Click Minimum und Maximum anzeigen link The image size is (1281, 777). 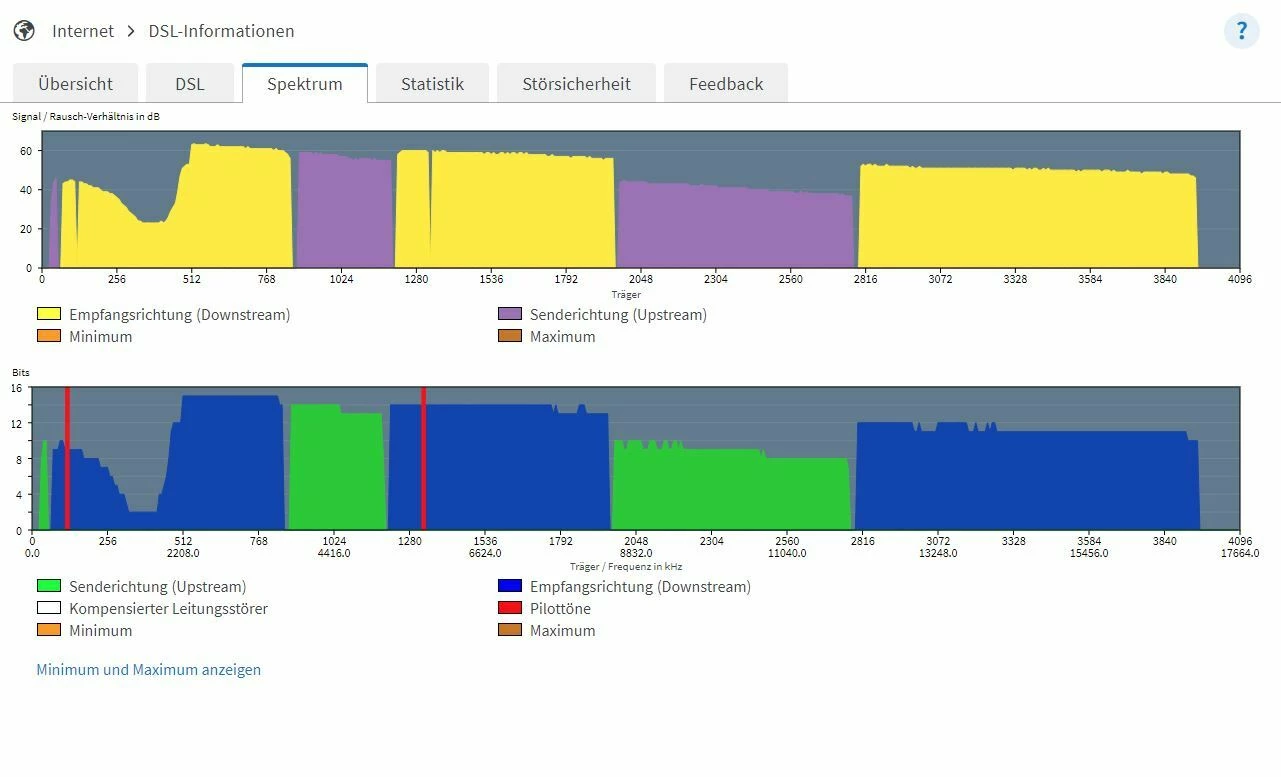click(148, 670)
